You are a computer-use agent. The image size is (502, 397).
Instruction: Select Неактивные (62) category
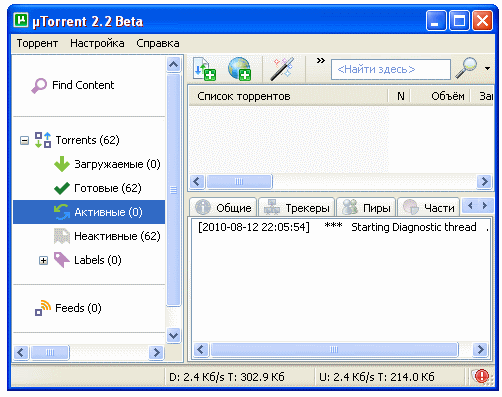tap(117, 236)
